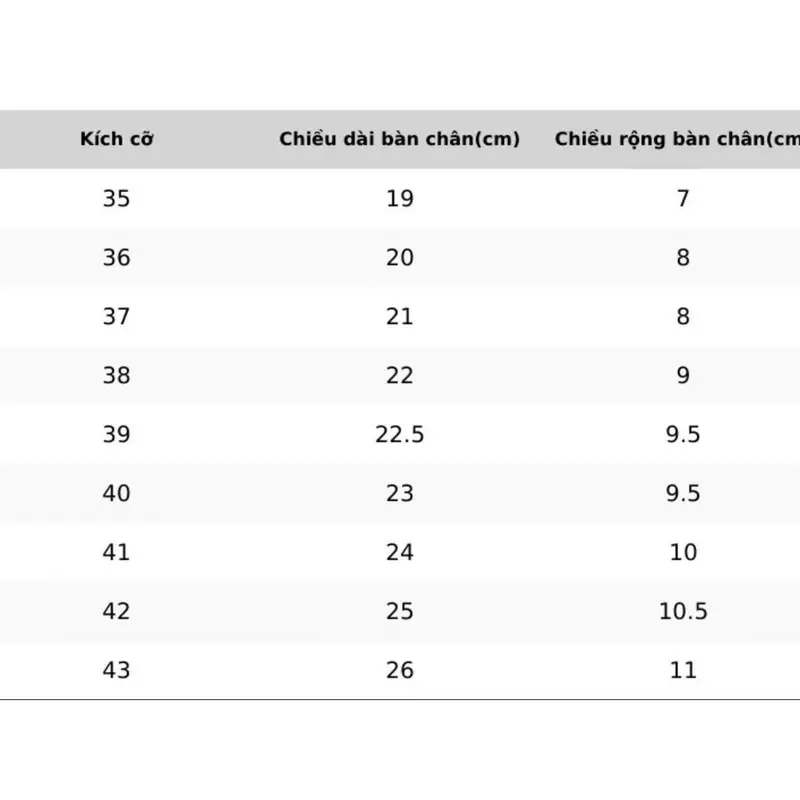800x800 pixels.
Task: Select foot length value 22.5
Action: [399, 434]
